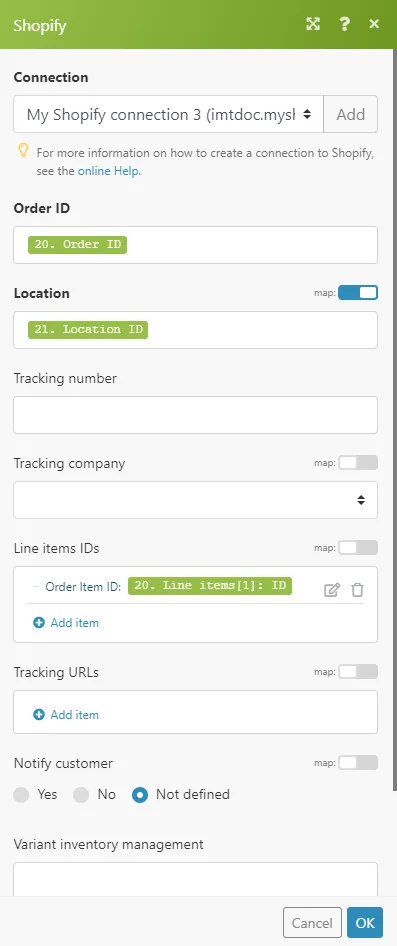397x946 pixels.
Task: Open the Connection dropdown
Action: point(168,114)
